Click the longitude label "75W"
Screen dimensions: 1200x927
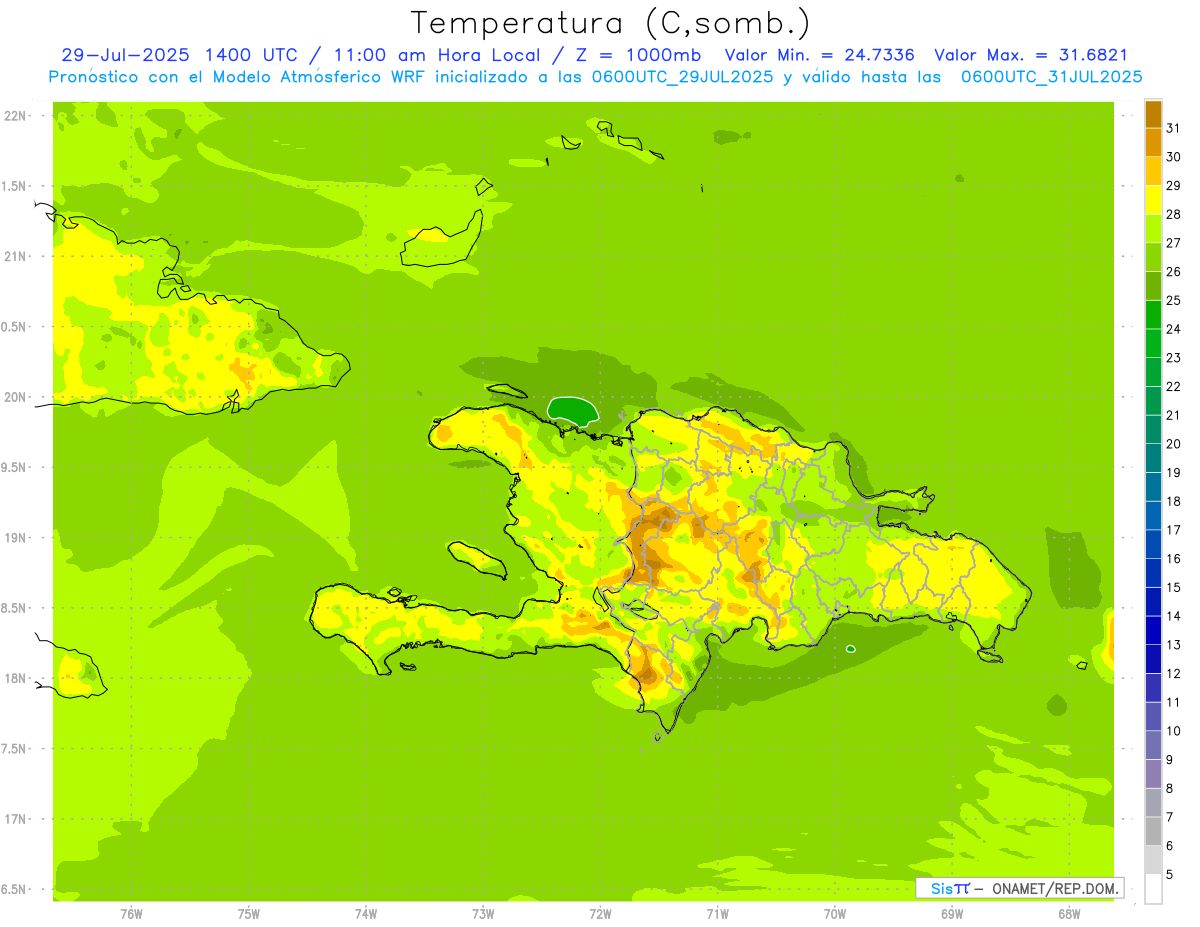[x=249, y=914]
